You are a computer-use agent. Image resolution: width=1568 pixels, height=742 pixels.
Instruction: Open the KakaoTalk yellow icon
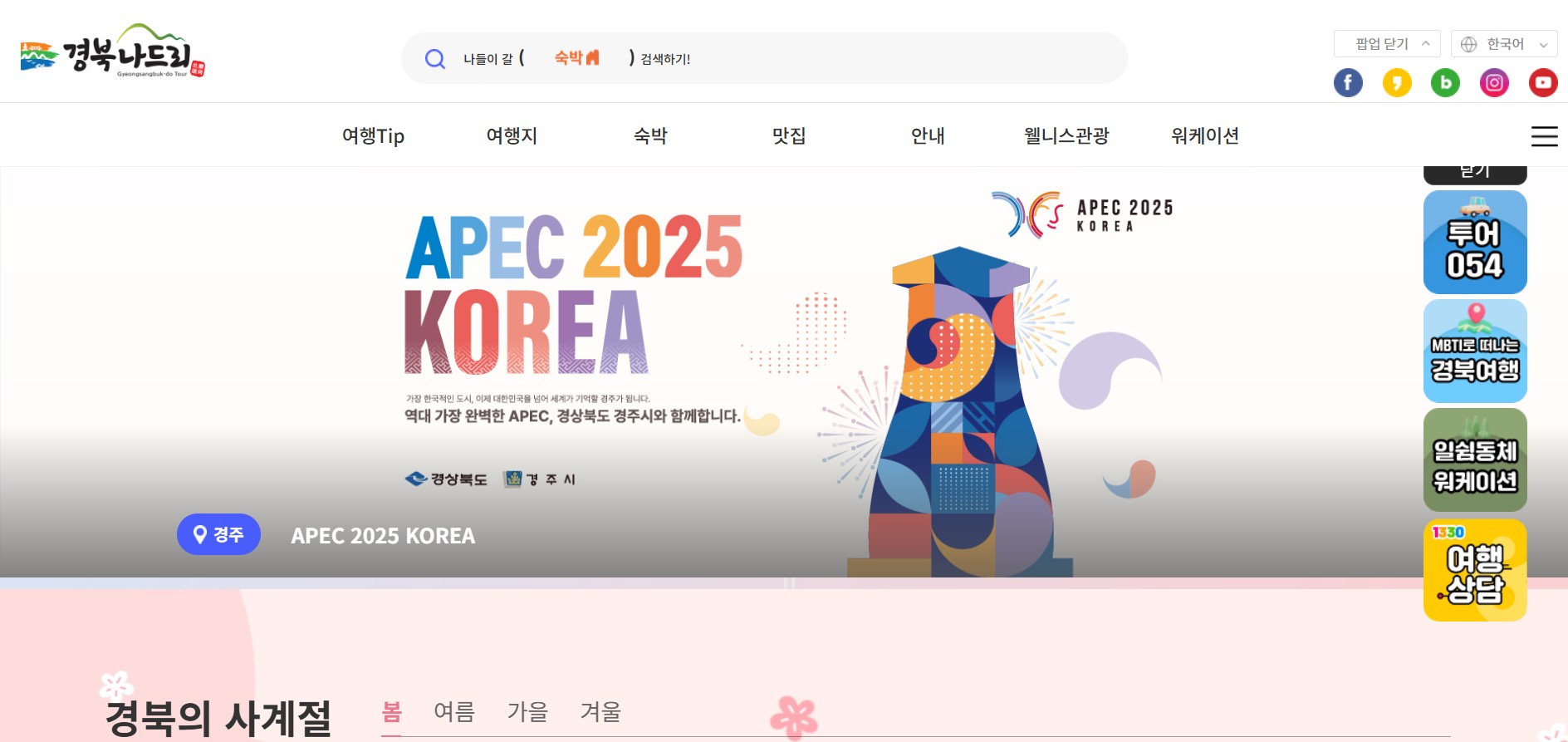click(1397, 82)
